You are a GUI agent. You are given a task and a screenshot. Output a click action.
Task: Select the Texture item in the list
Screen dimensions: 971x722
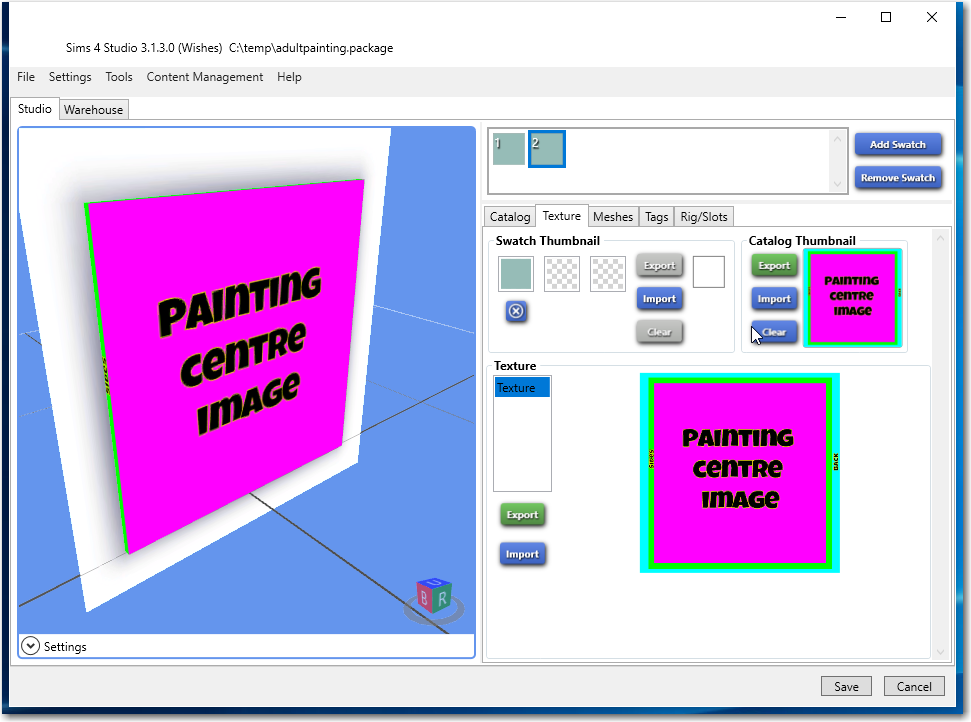point(521,388)
